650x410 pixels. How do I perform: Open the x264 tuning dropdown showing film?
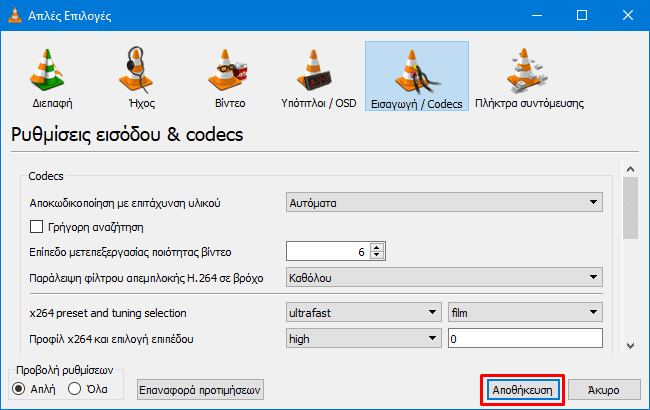(x=525, y=313)
